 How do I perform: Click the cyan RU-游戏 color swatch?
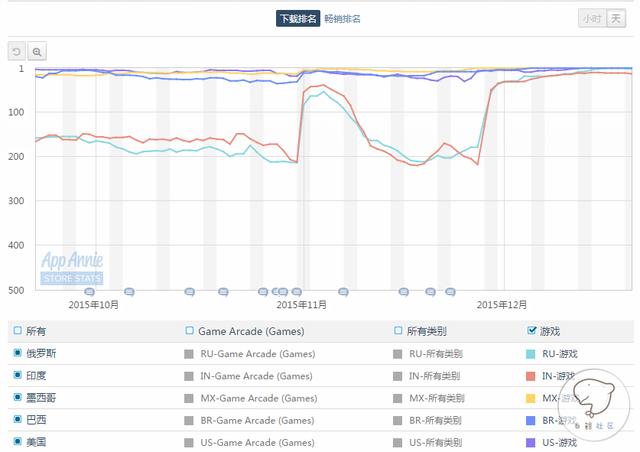point(531,353)
